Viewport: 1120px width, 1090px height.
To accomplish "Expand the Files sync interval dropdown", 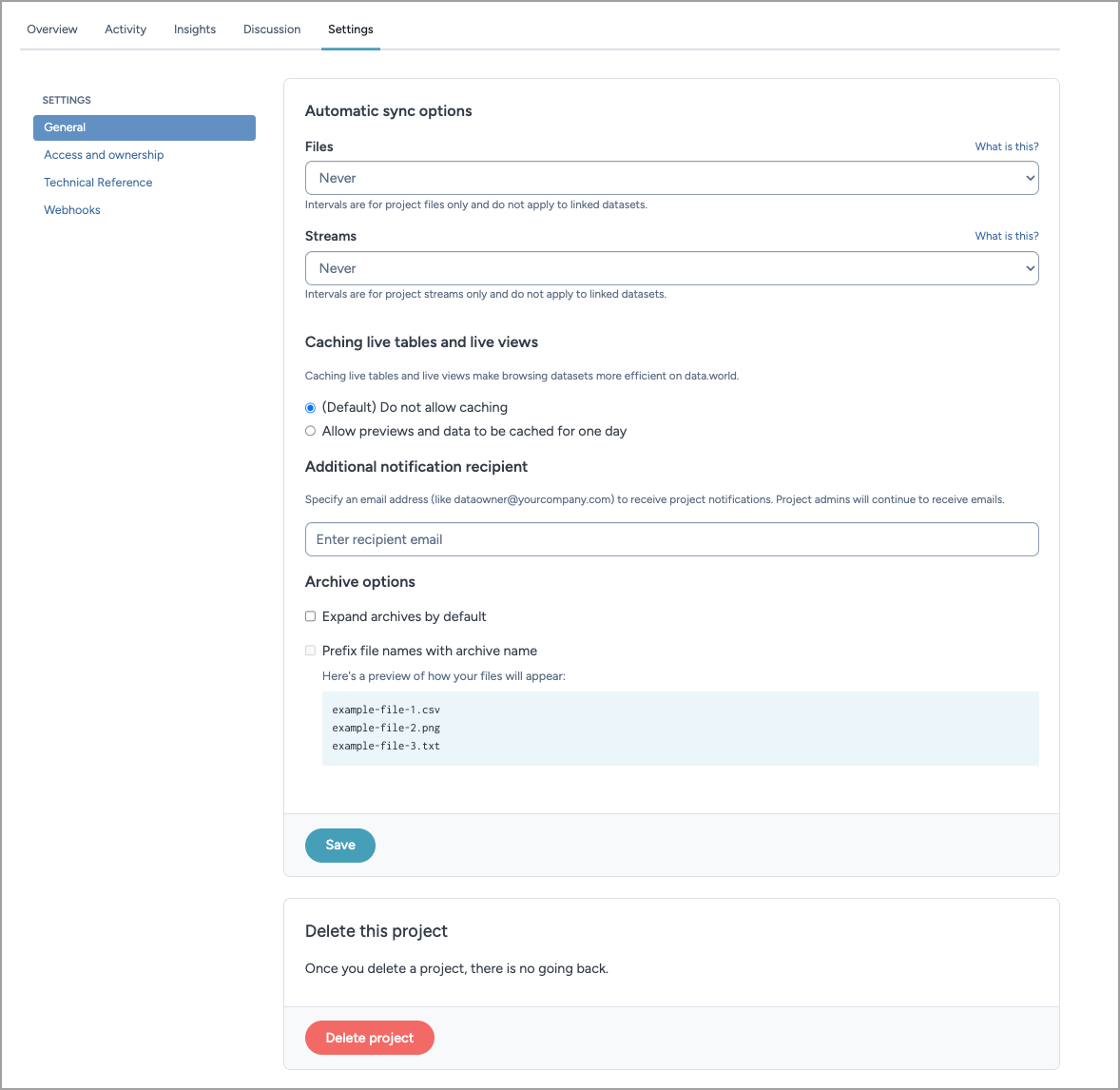I will point(671,178).
